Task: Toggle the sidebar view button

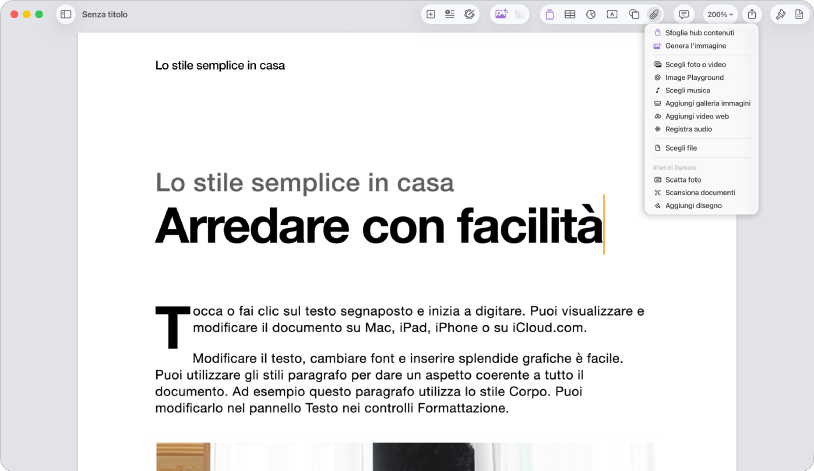Action: tap(66, 15)
